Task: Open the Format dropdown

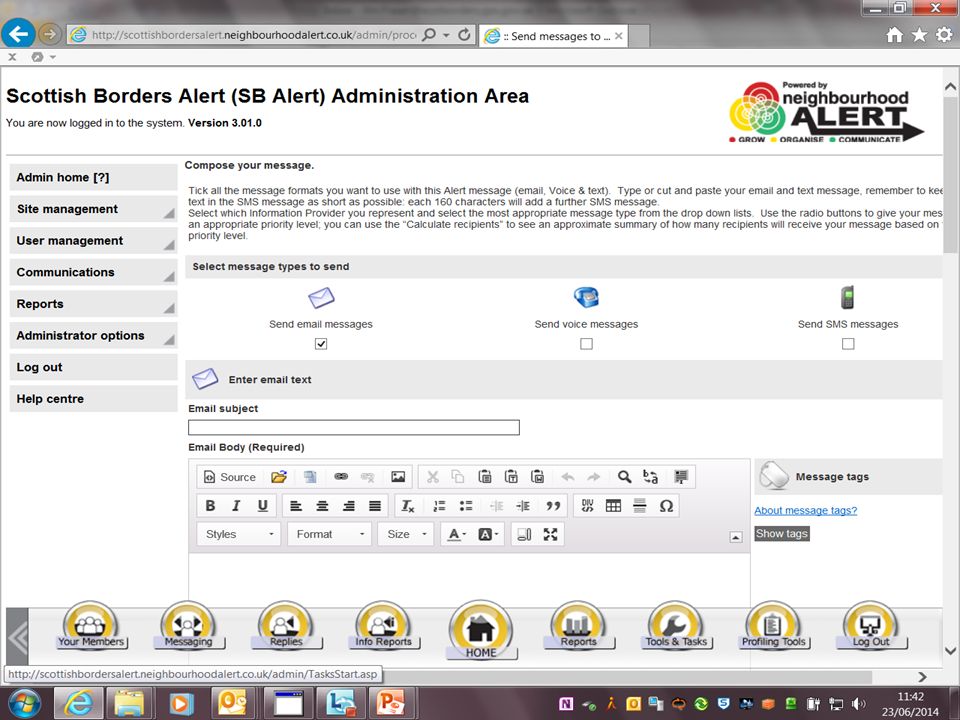Action: [330, 534]
